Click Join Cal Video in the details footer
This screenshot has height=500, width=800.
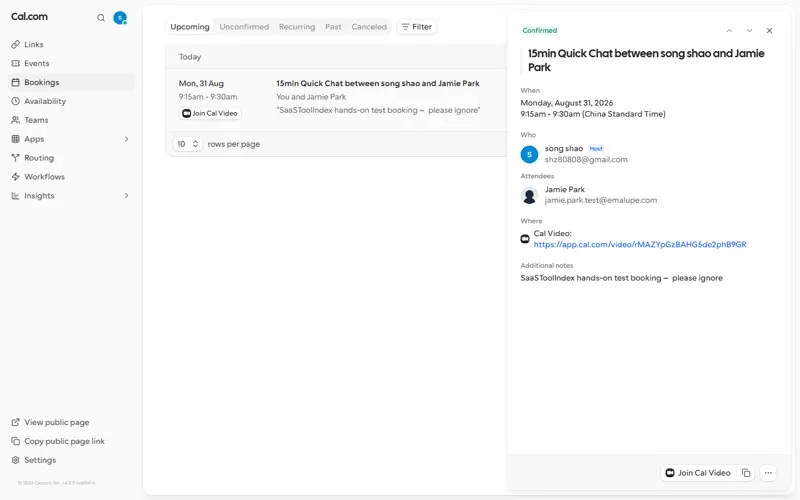click(x=698, y=473)
